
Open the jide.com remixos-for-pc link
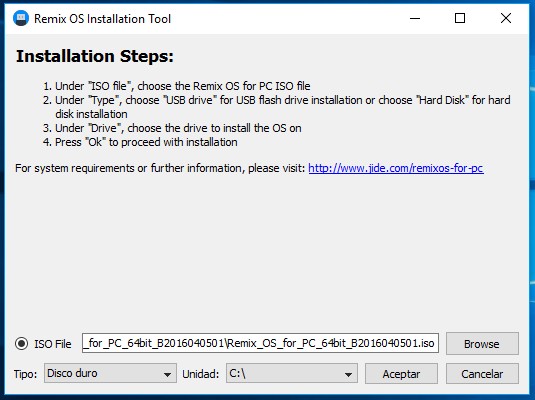(396, 168)
